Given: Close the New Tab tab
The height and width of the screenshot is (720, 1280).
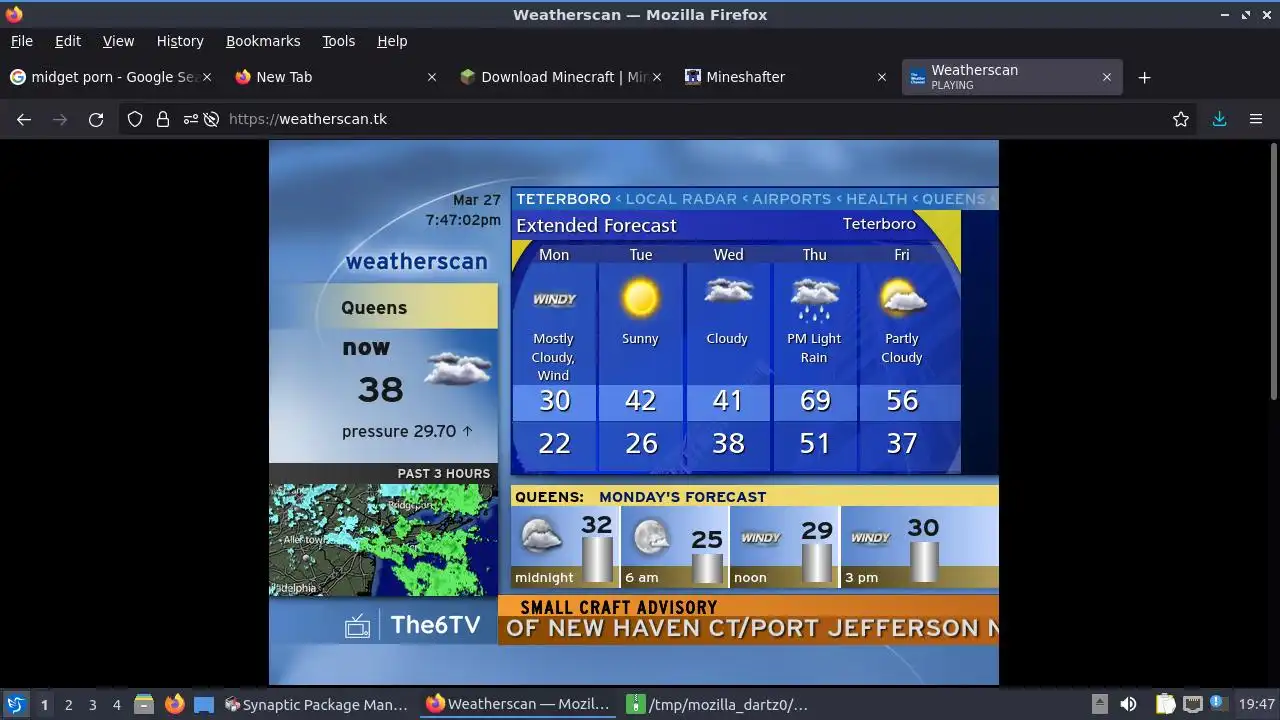Looking at the screenshot, I should pyautogui.click(x=432, y=77).
